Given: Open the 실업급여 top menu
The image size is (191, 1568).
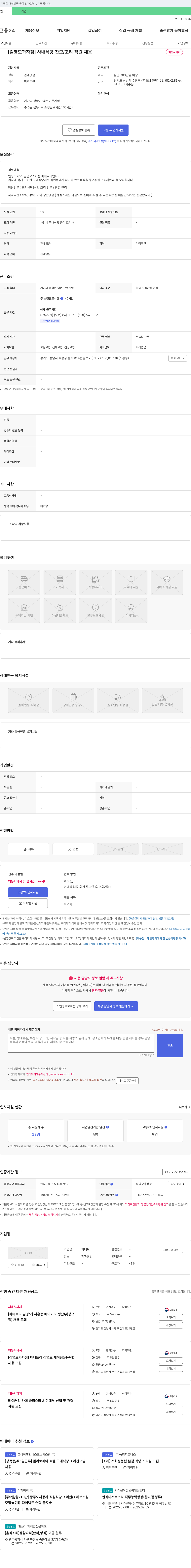Looking at the screenshot, I should 95,30.
